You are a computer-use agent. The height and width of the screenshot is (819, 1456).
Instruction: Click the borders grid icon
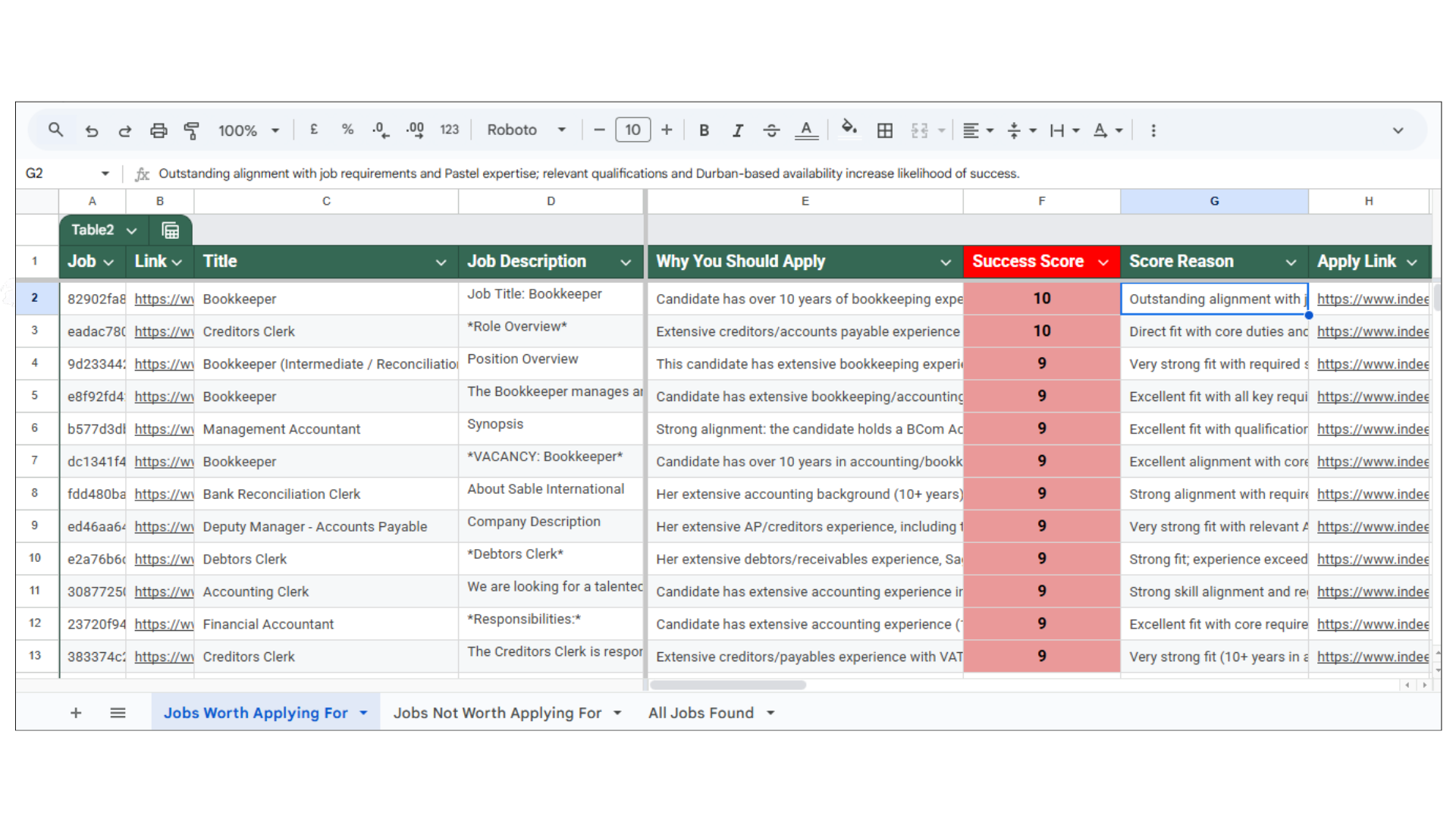885,130
